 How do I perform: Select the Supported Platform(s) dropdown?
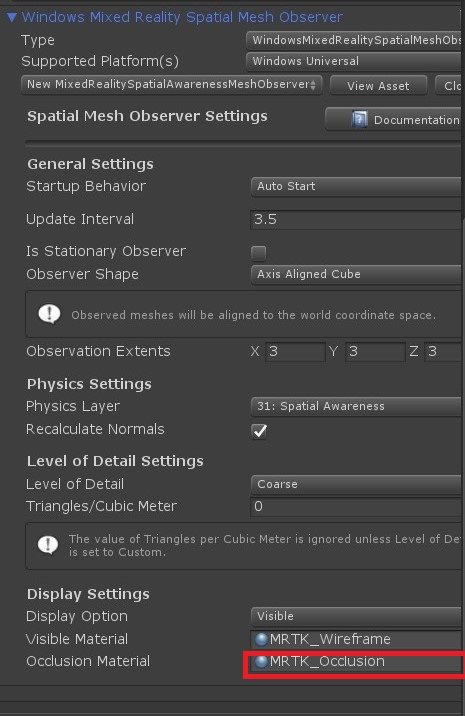point(355,61)
